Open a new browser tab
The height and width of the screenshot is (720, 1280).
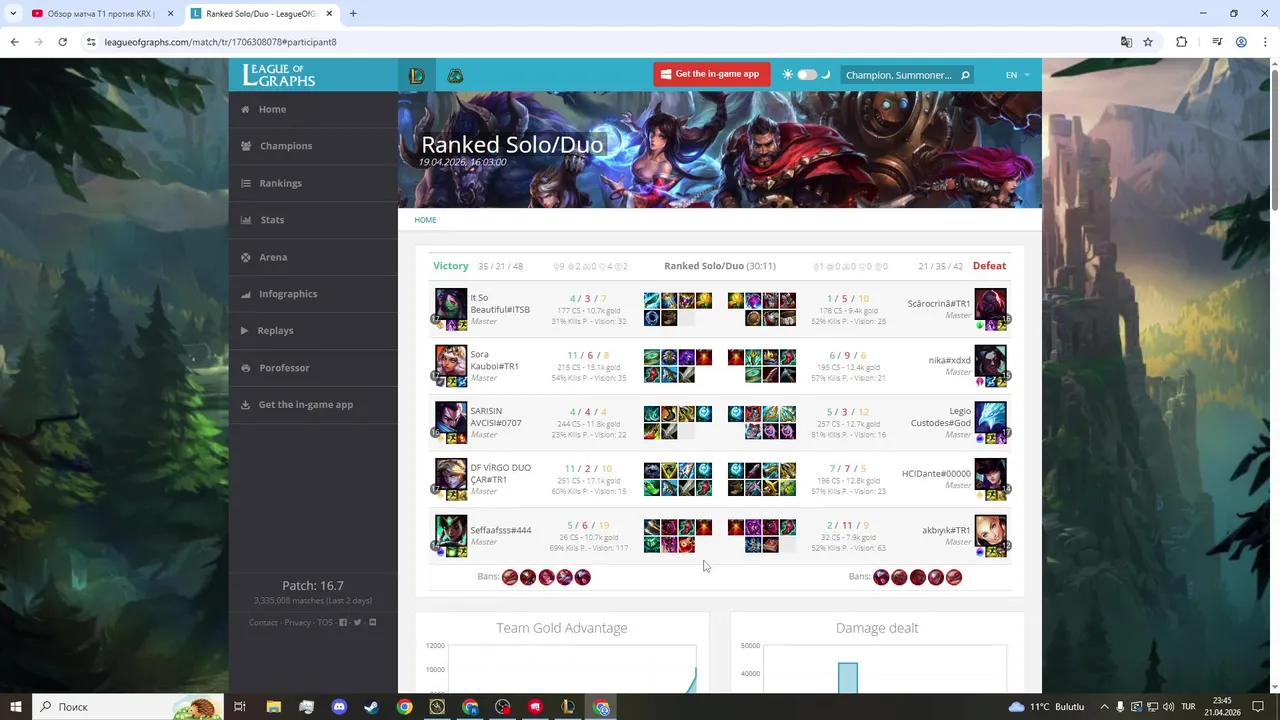[x=353, y=14]
